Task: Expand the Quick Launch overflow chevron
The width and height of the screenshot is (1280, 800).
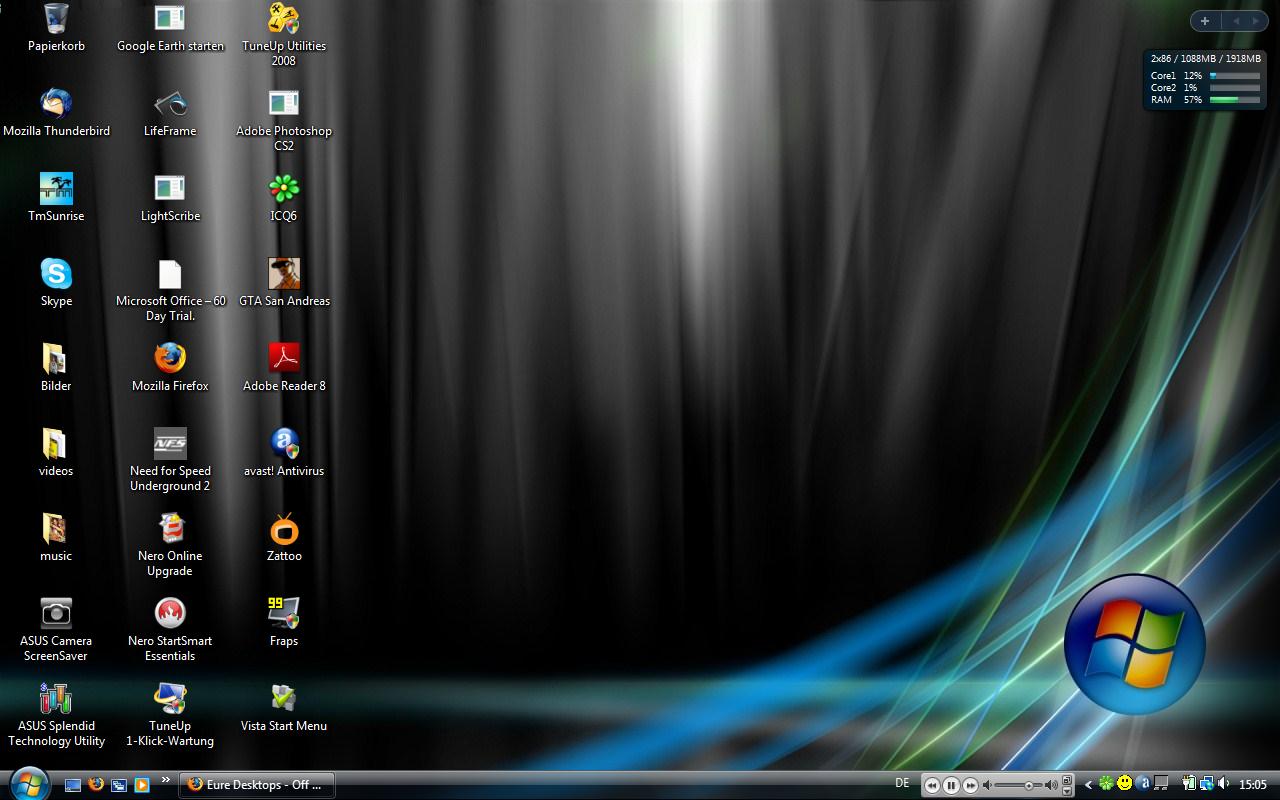Action: 166,780
